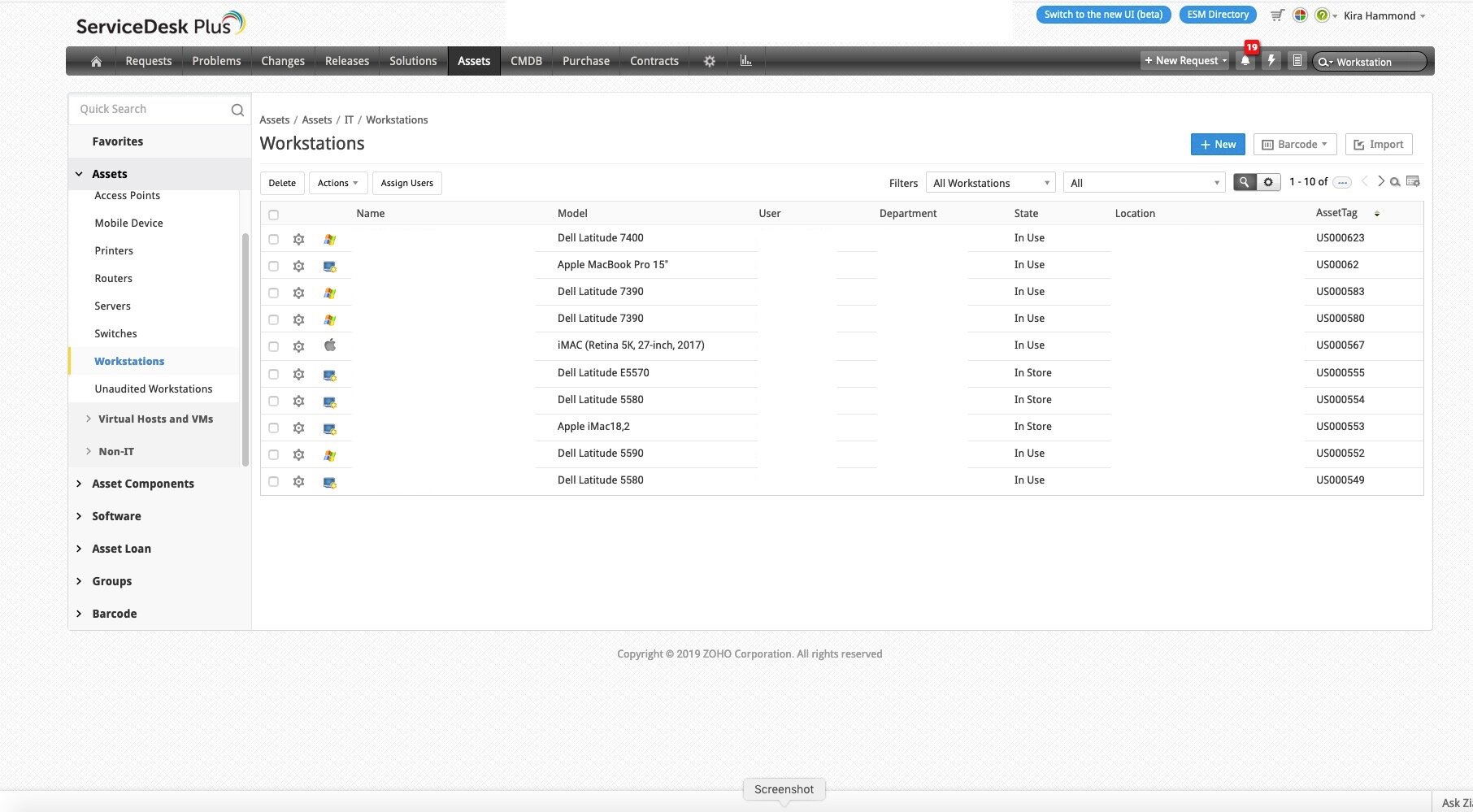Open the Kira Hammond user menu
This screenshot has width=1473, height=812.
1384,15
